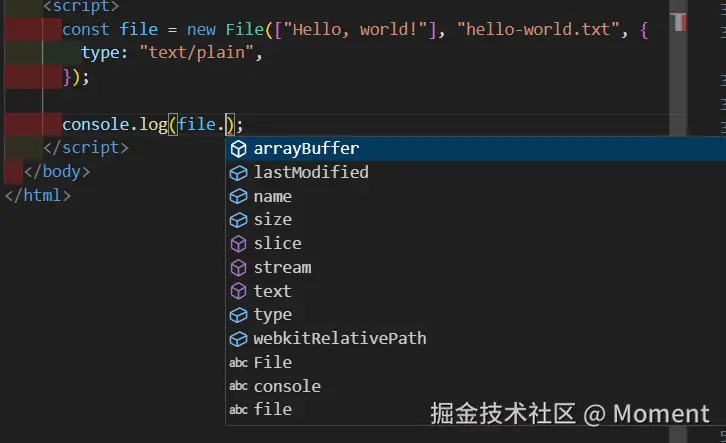Click the slice method icon
Screen dimensions: 726x443
tap(238, 244)
